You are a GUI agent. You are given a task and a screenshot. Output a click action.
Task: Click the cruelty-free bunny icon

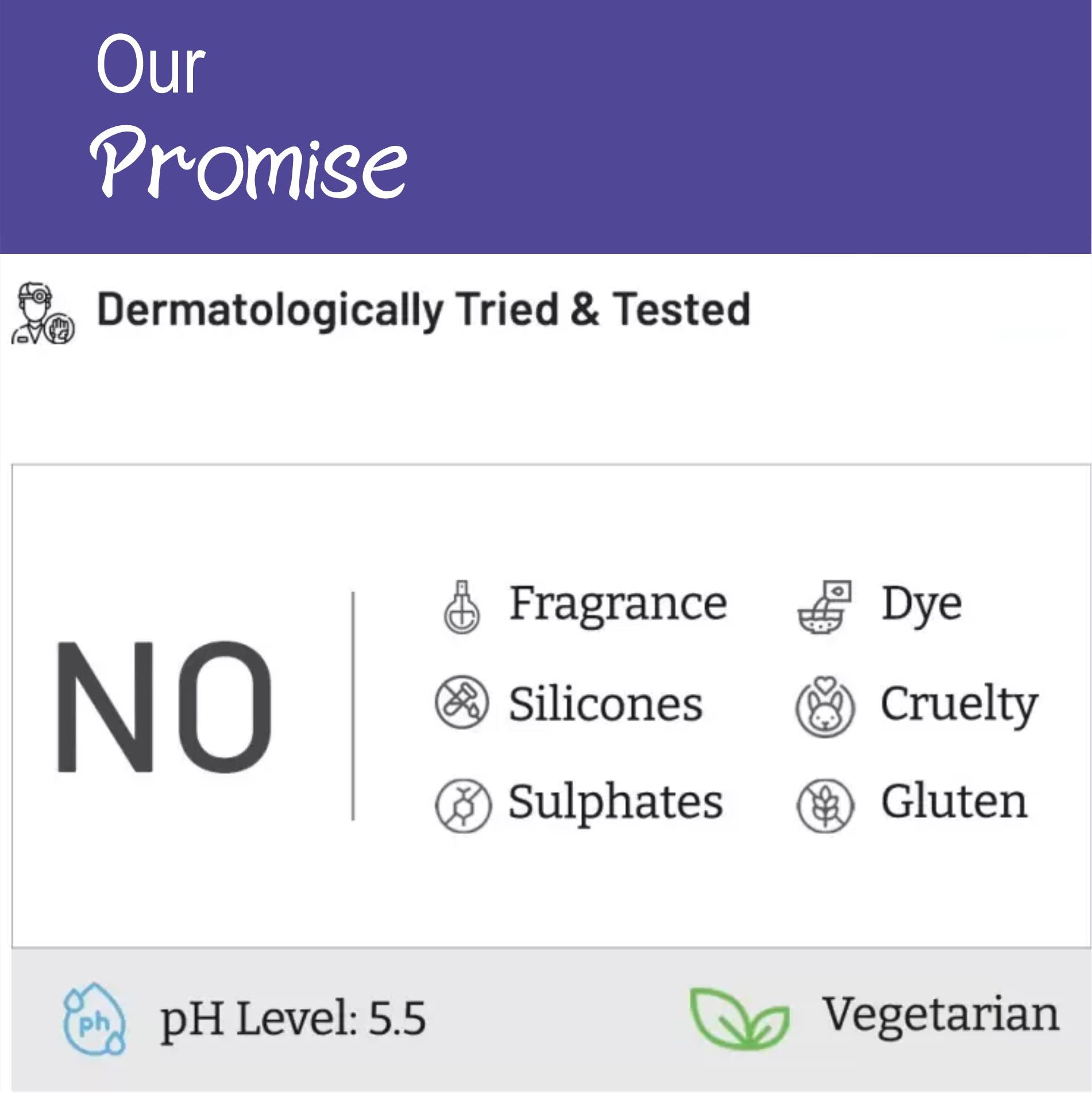tap(825, 706)
